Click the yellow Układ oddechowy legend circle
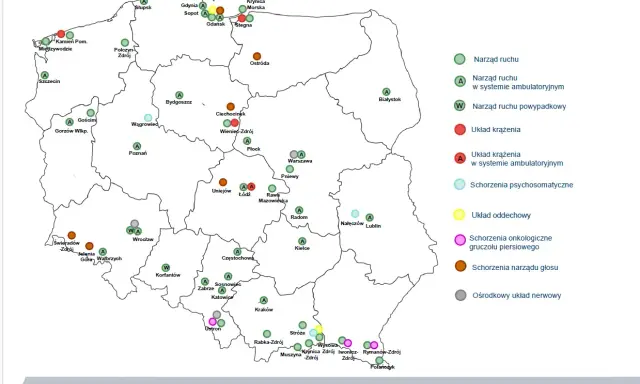The height and width of the screenshot is (384, 640). (459, 215)
